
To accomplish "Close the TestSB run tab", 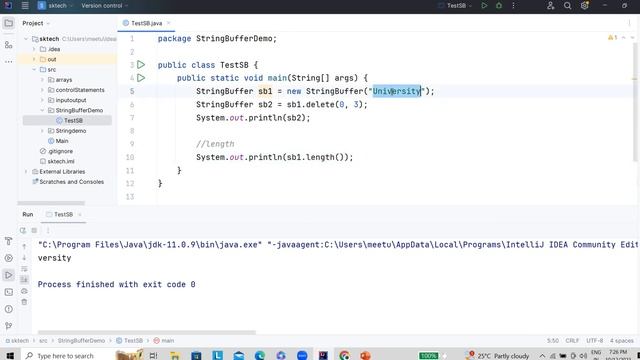I will [80, 214].
